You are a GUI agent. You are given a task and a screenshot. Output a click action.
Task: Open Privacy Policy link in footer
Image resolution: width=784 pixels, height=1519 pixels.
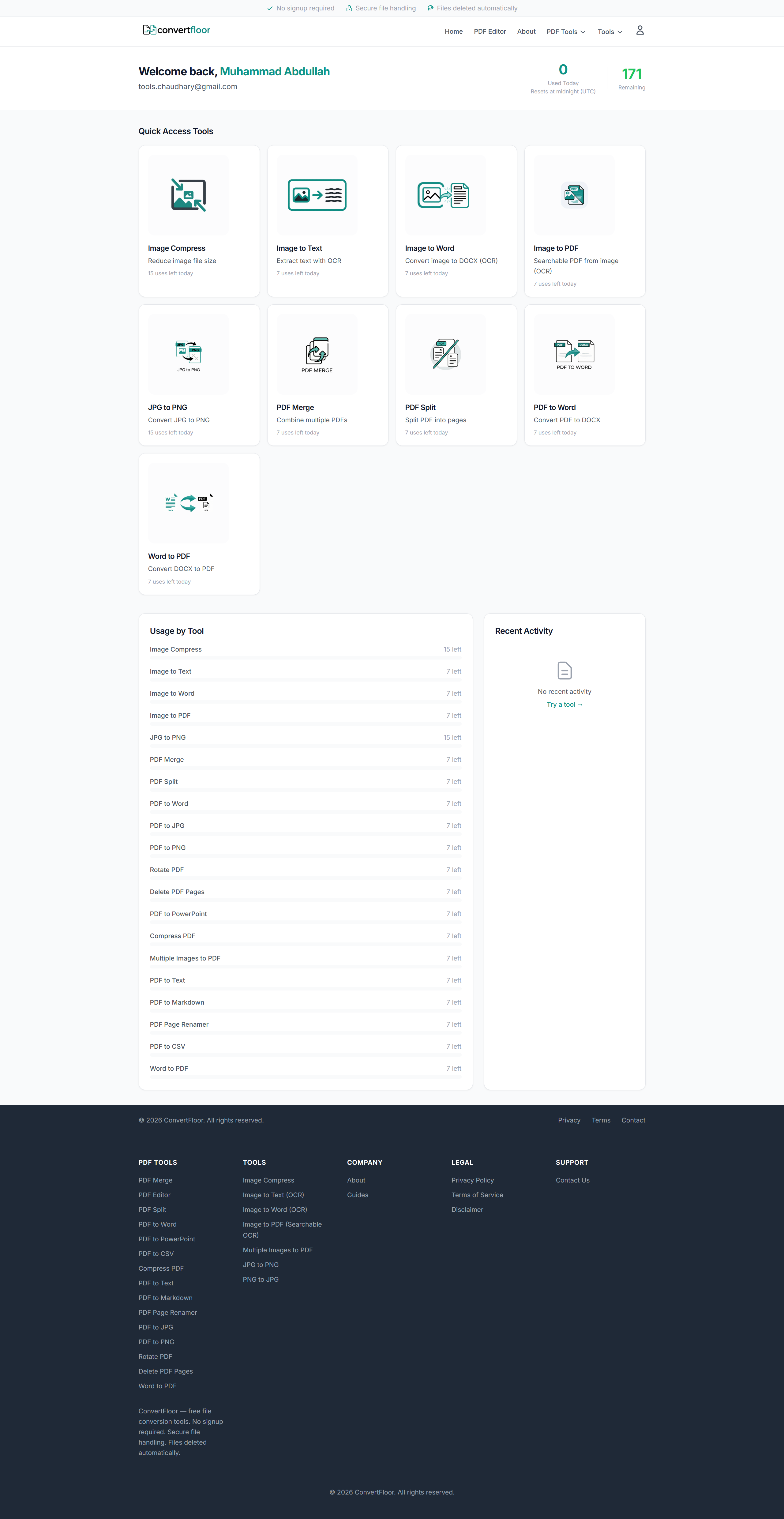coord(472,1180)
